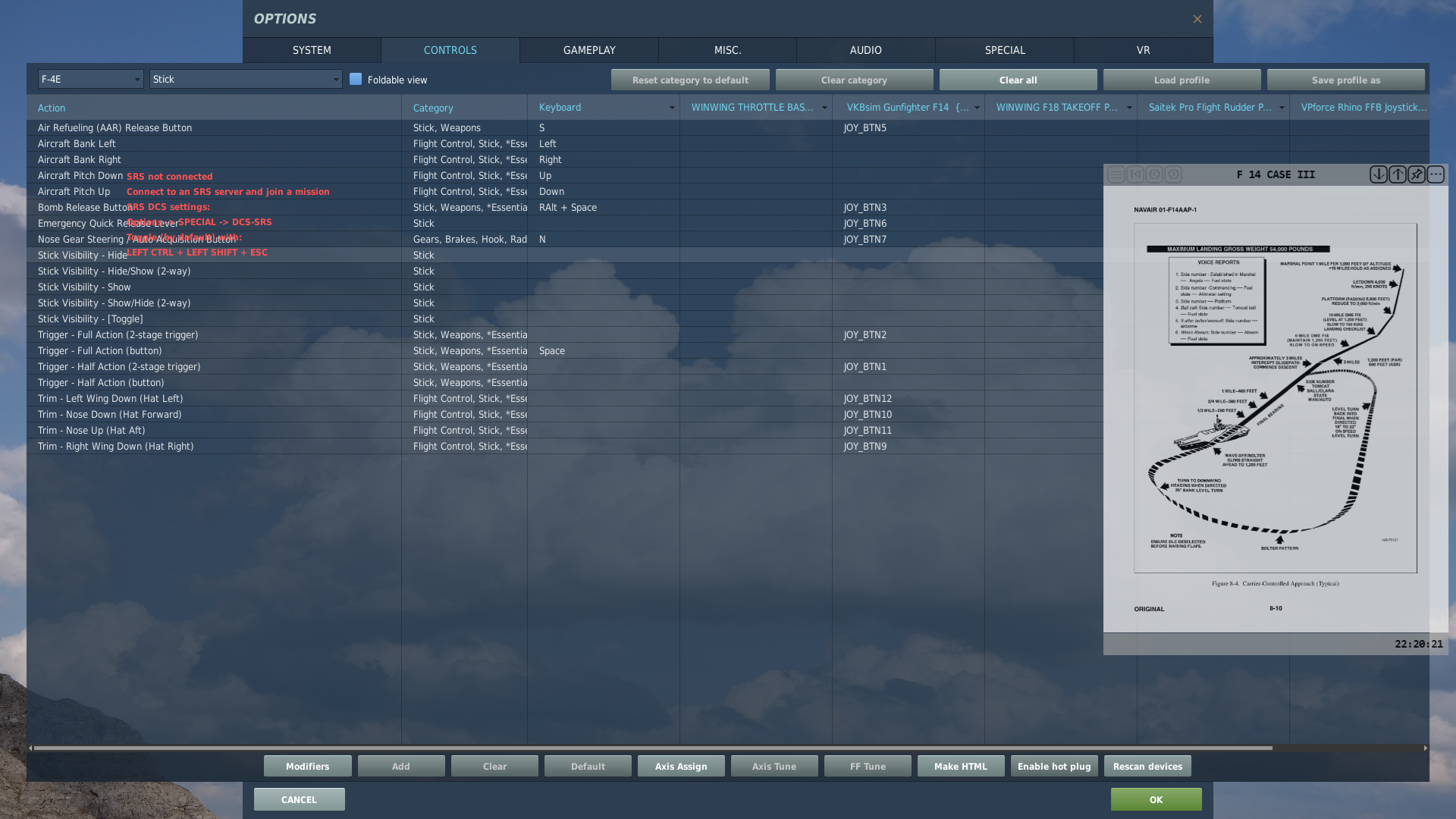Image resolution: width=1456 pixels, height=819 pixels.
Task: Open kneeboard more options ellipsis
Action: (x=1436, y=174)
